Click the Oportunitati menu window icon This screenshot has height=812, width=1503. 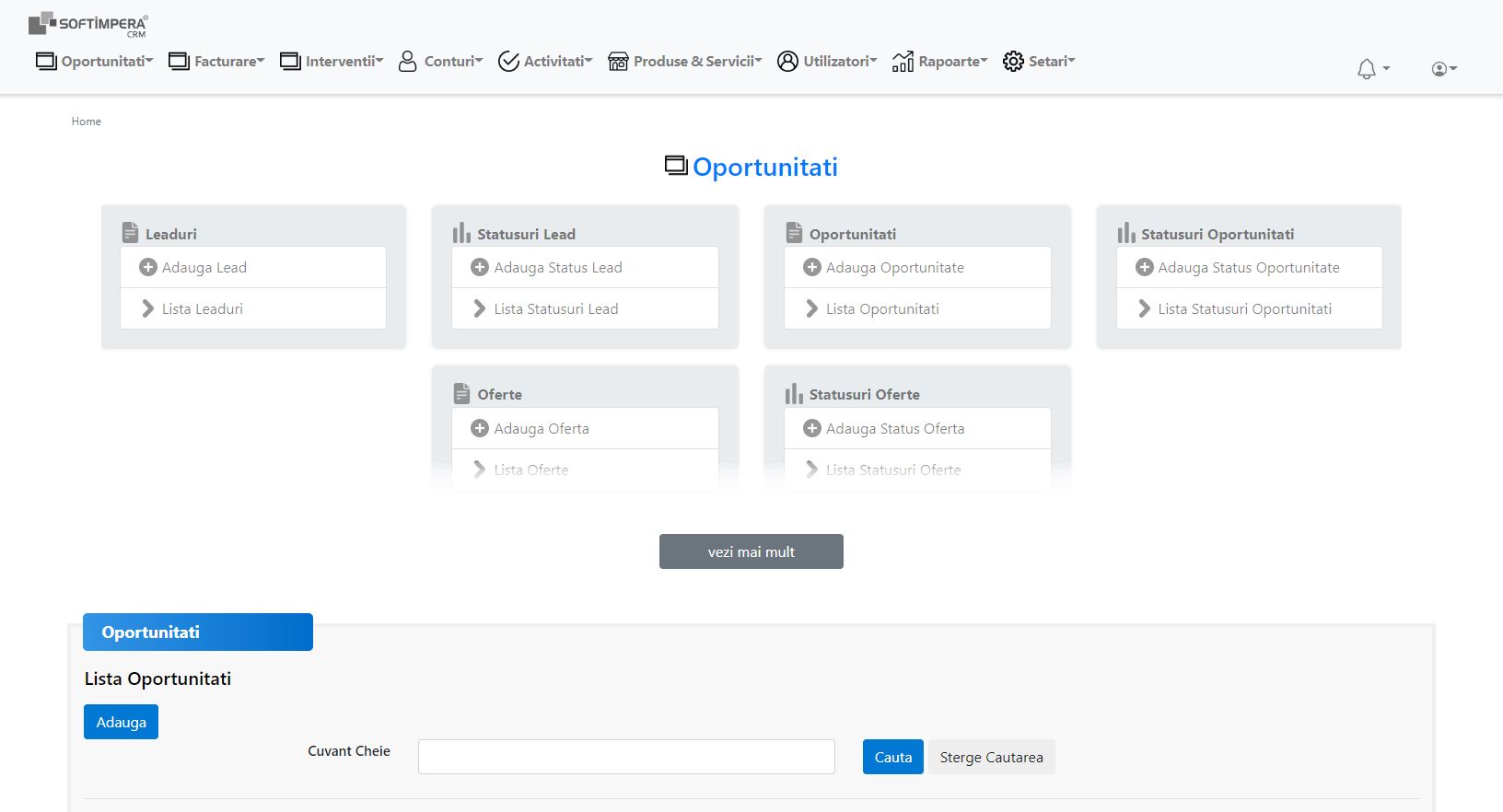point(46,62)
